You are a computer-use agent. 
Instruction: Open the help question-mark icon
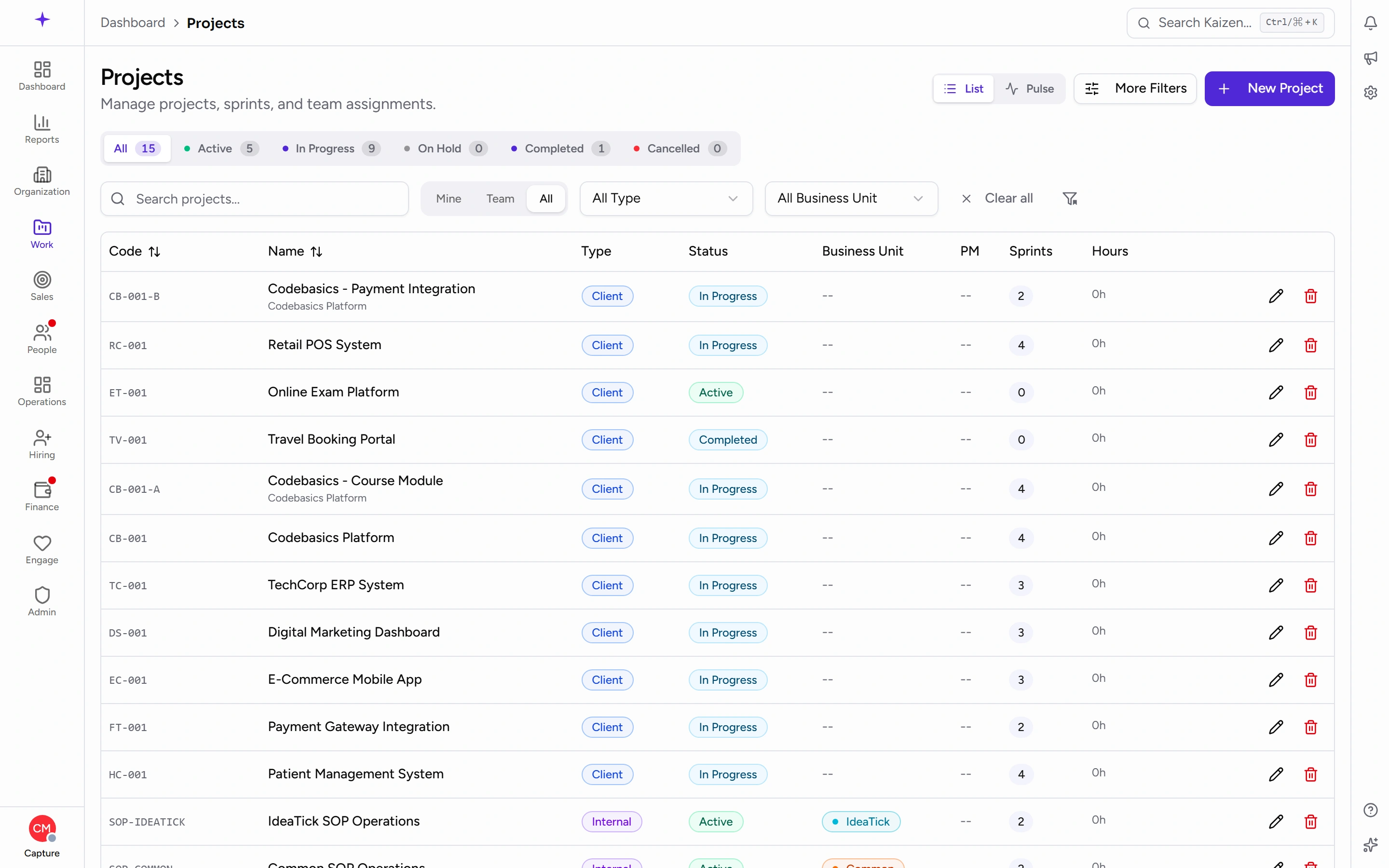coord(1370,810)
